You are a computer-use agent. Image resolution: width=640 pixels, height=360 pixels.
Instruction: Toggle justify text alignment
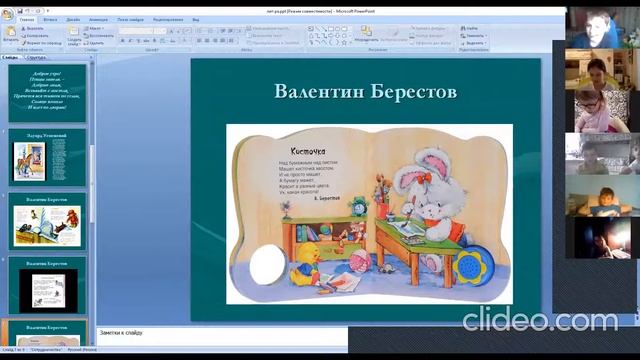pos(223,41)
